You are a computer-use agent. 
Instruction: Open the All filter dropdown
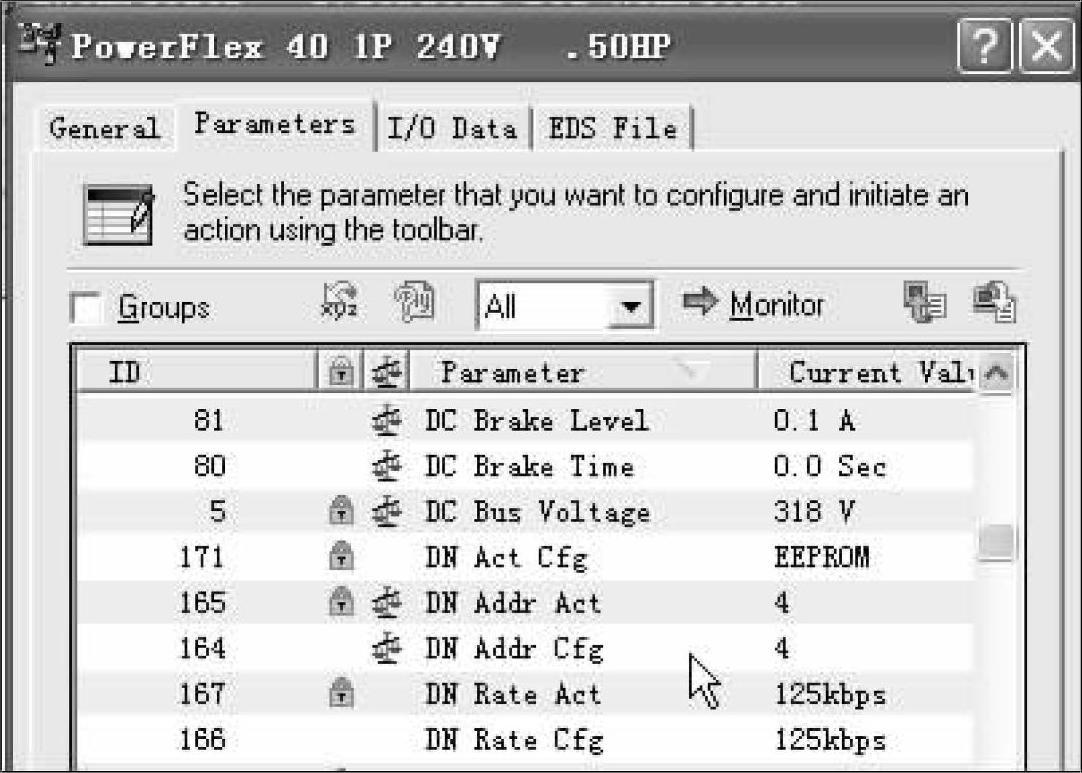(x=564, y=305)
